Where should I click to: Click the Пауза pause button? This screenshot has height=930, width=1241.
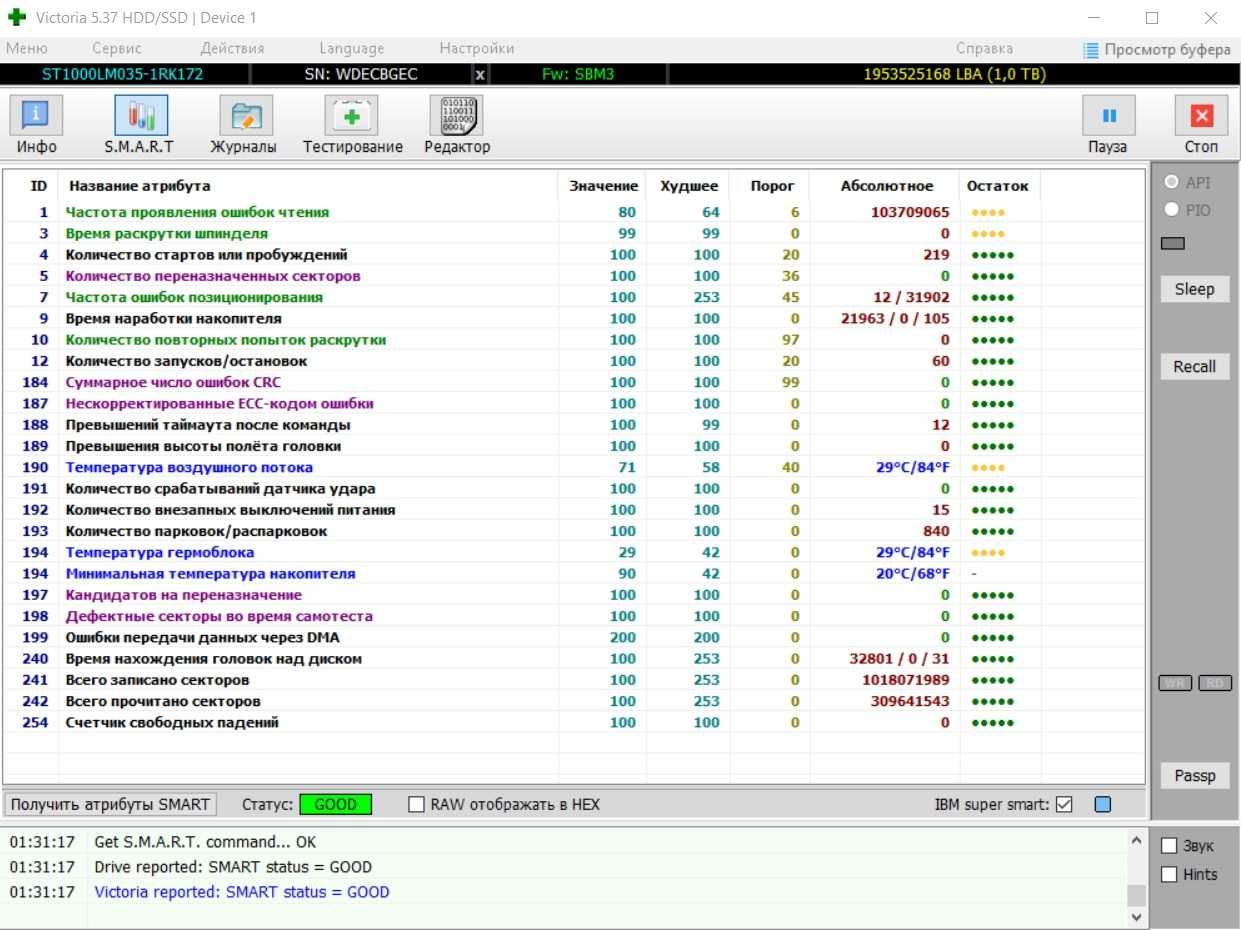point(1108,125)
